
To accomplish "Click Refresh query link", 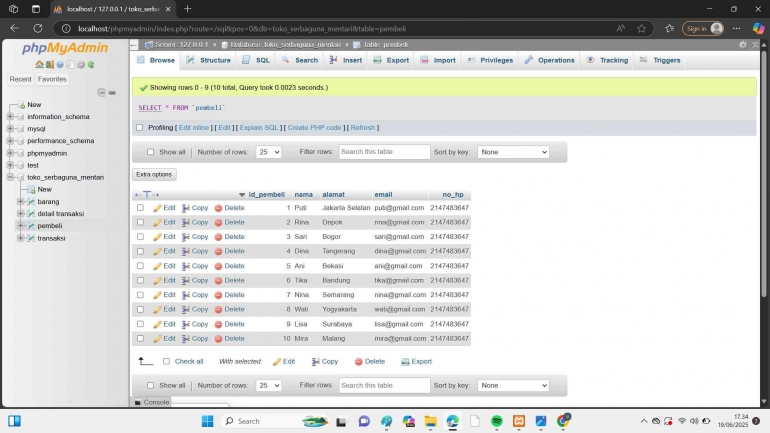I will point(363,128).
